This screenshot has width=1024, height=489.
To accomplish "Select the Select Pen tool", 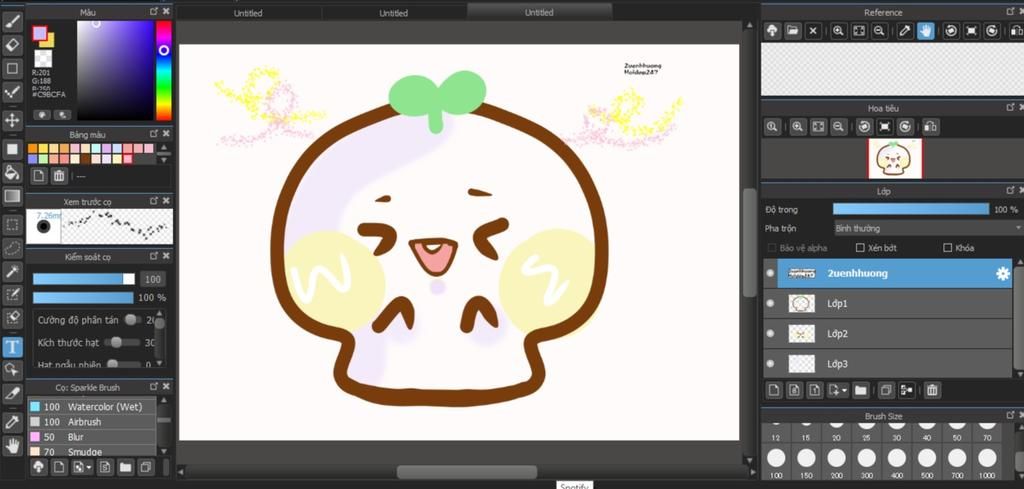I will tap(12, 294).
